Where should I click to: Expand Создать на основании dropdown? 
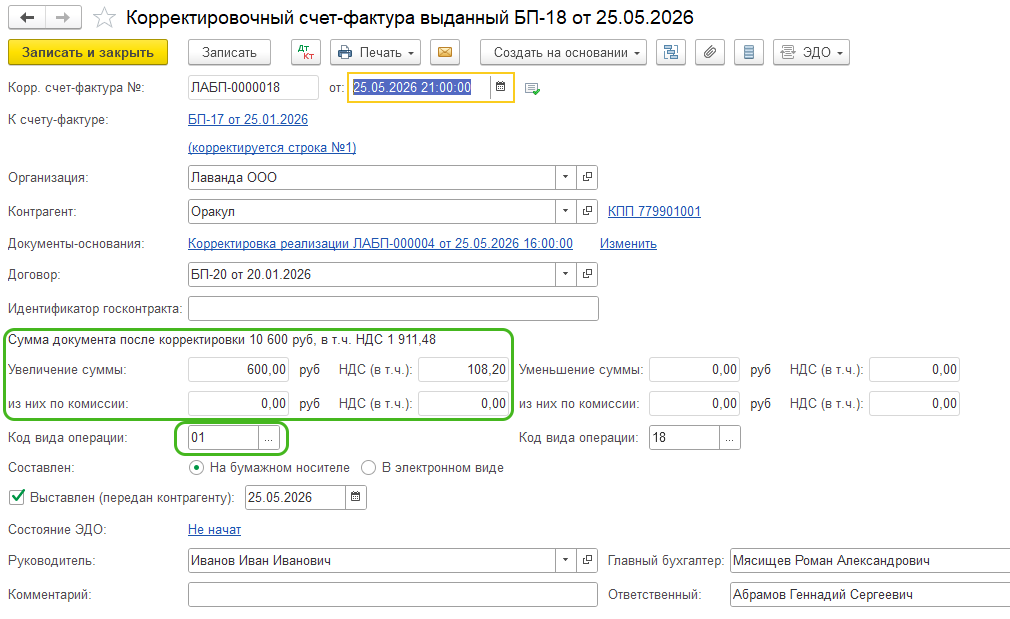pyautogui.click(x=563, y=52)
